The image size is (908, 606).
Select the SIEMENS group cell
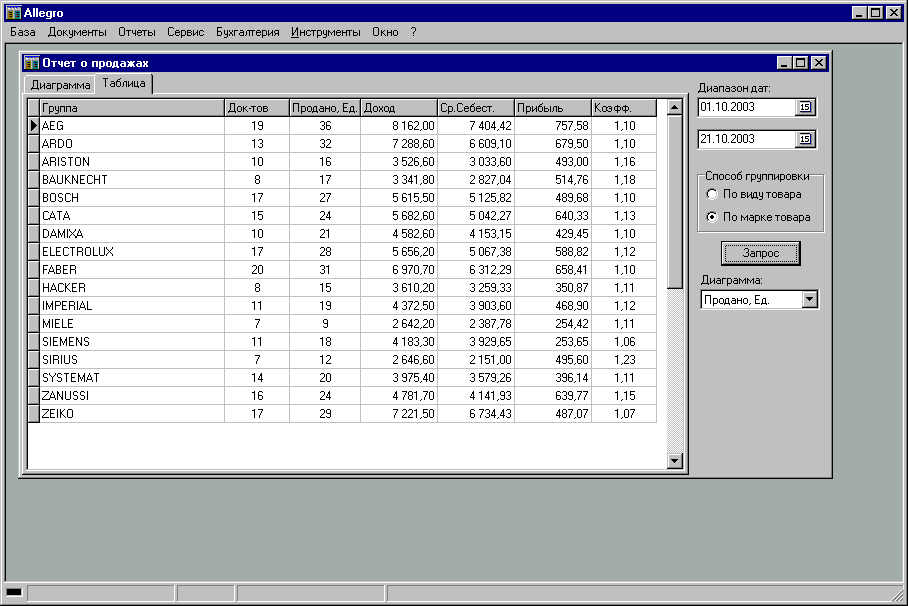[x=131, y=341]
